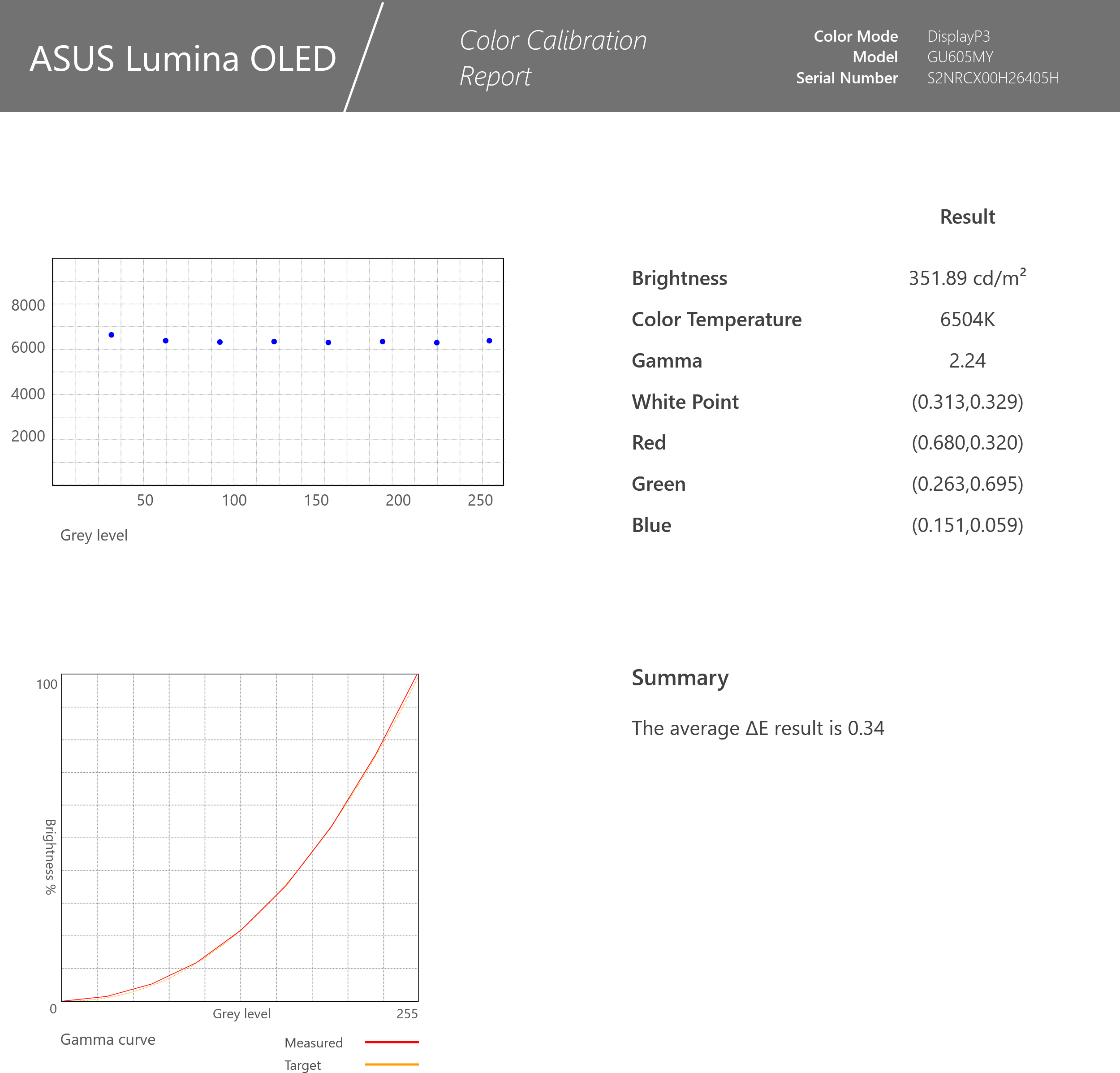Click the GU605MY model value
This screenshot has width=1120, height=1073.
(x=960, y=57)
